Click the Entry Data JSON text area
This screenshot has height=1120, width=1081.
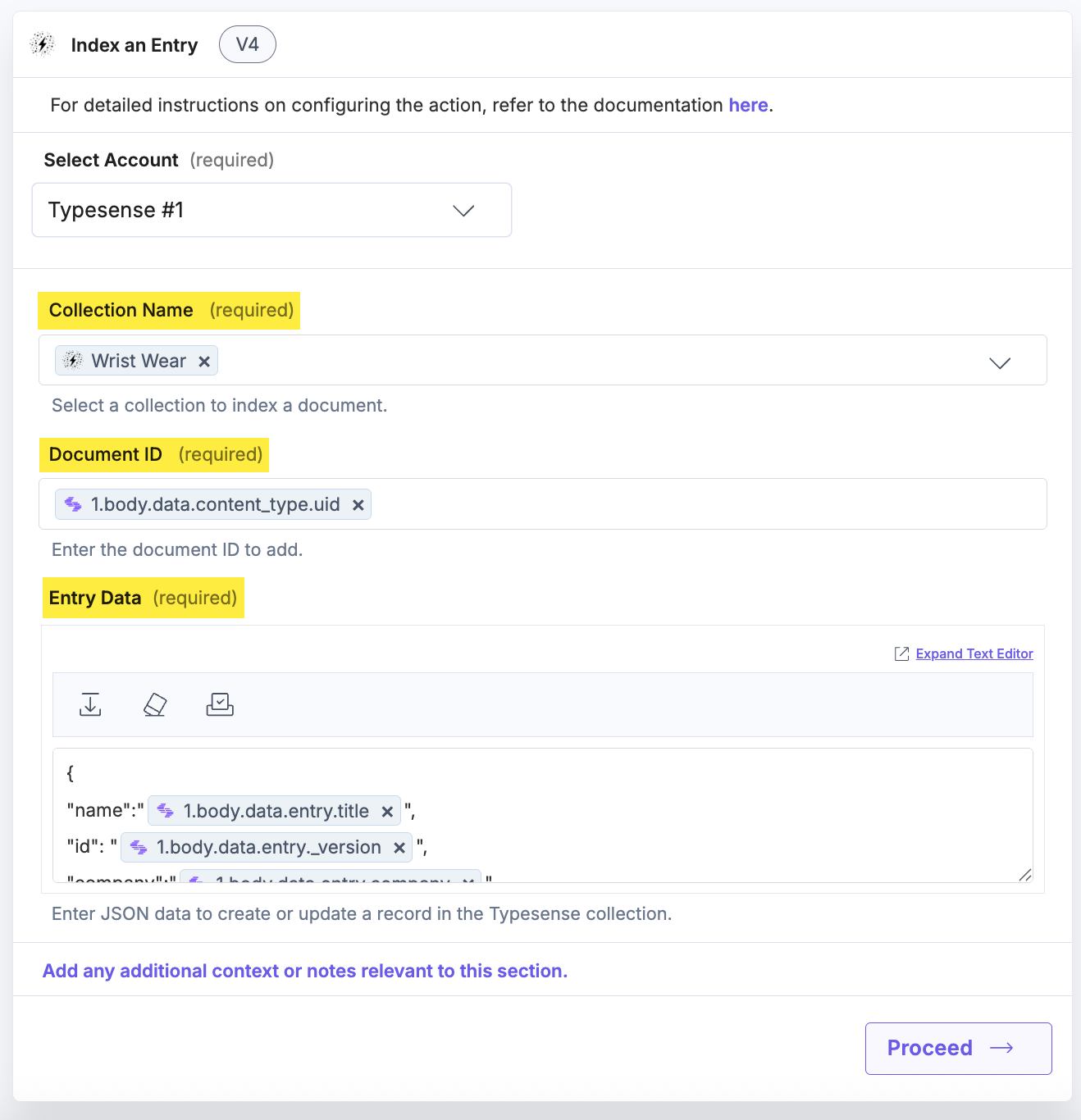tap(542, 815)
